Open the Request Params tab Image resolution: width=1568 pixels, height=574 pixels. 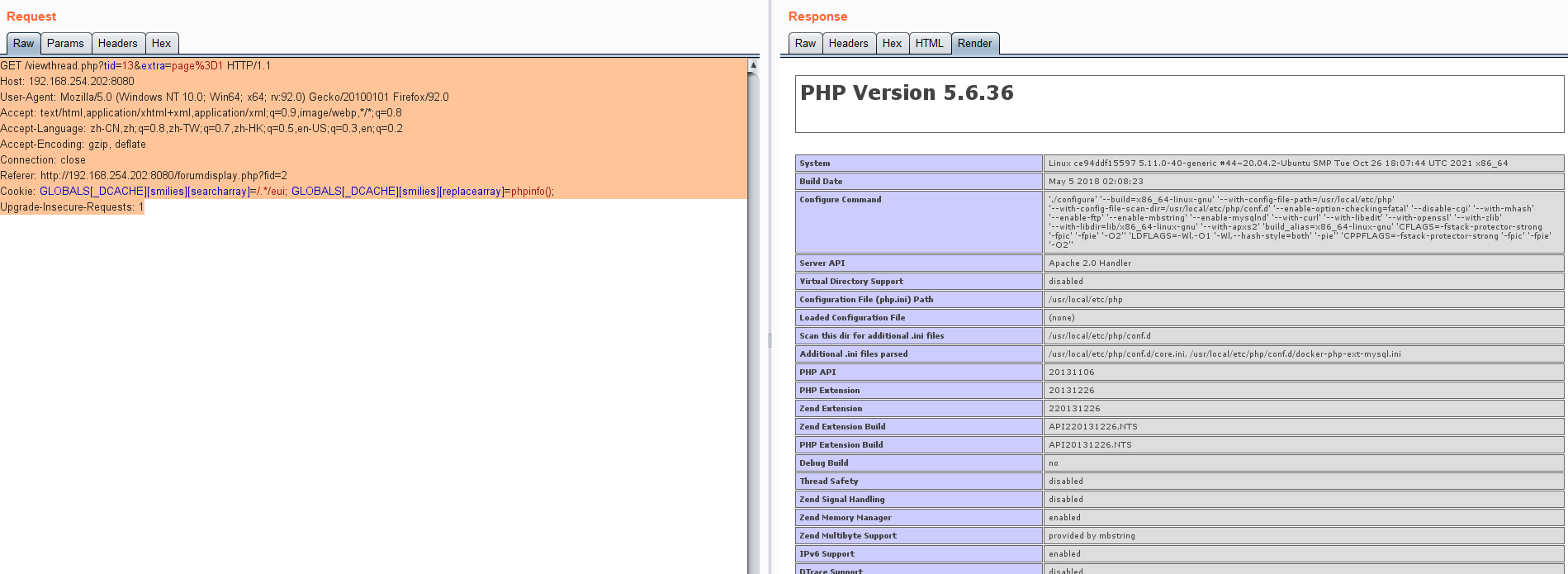coord(65,44)
